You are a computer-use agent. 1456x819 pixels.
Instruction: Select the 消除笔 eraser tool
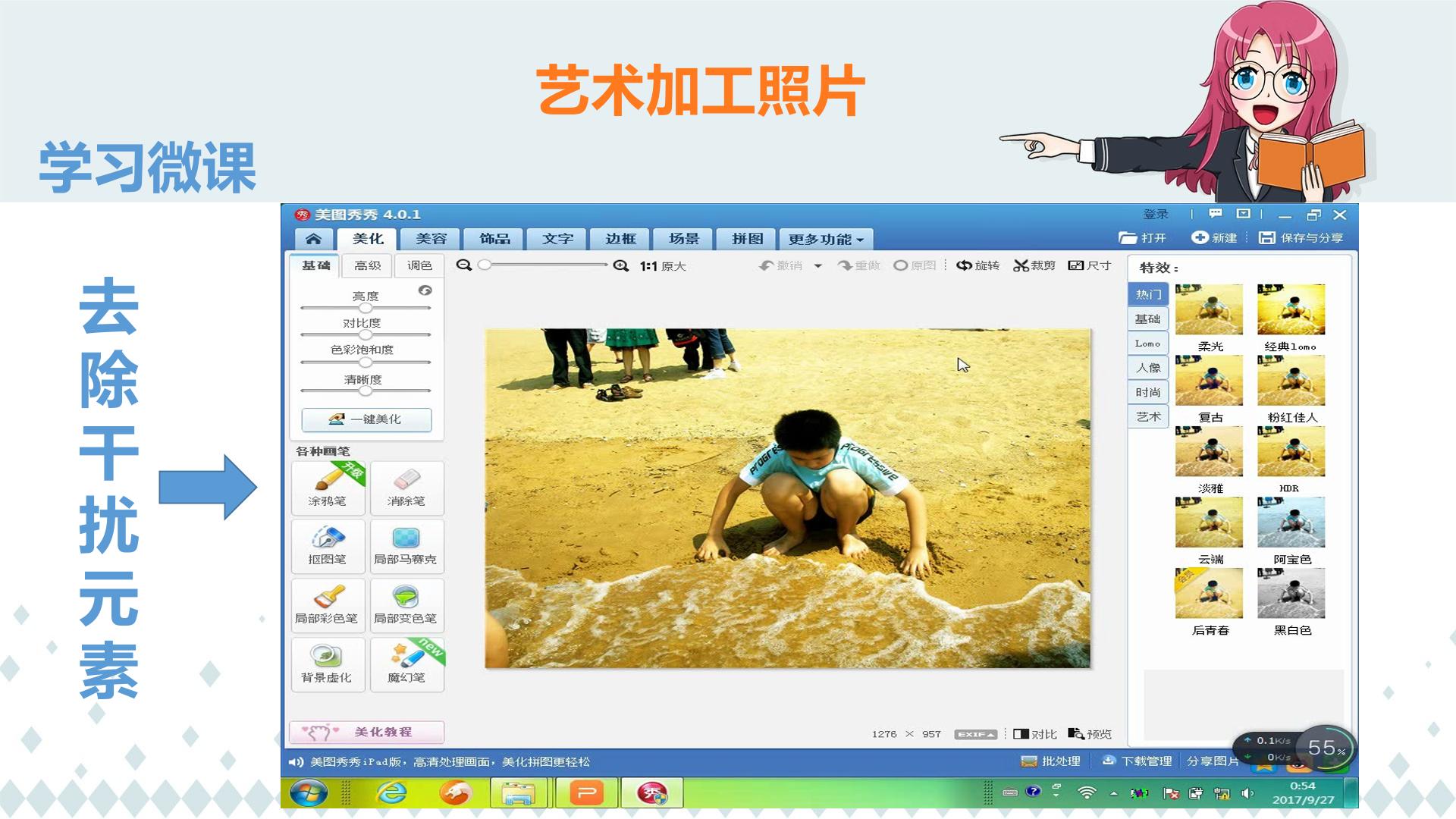click(406, 488)
